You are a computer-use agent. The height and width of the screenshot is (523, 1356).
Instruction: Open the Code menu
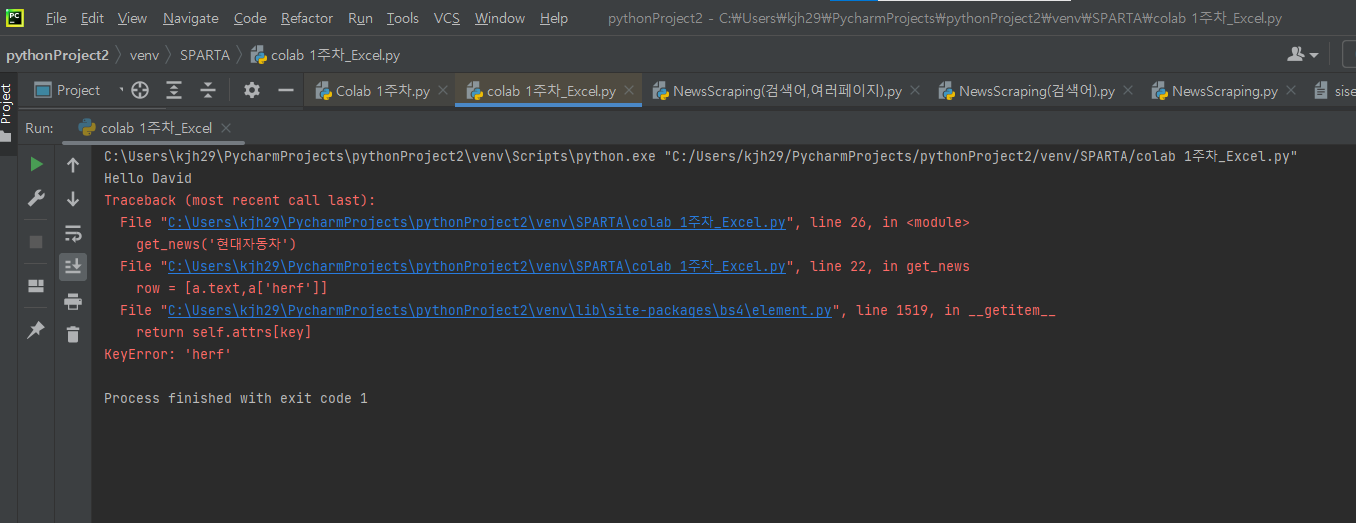pos(250,18)
